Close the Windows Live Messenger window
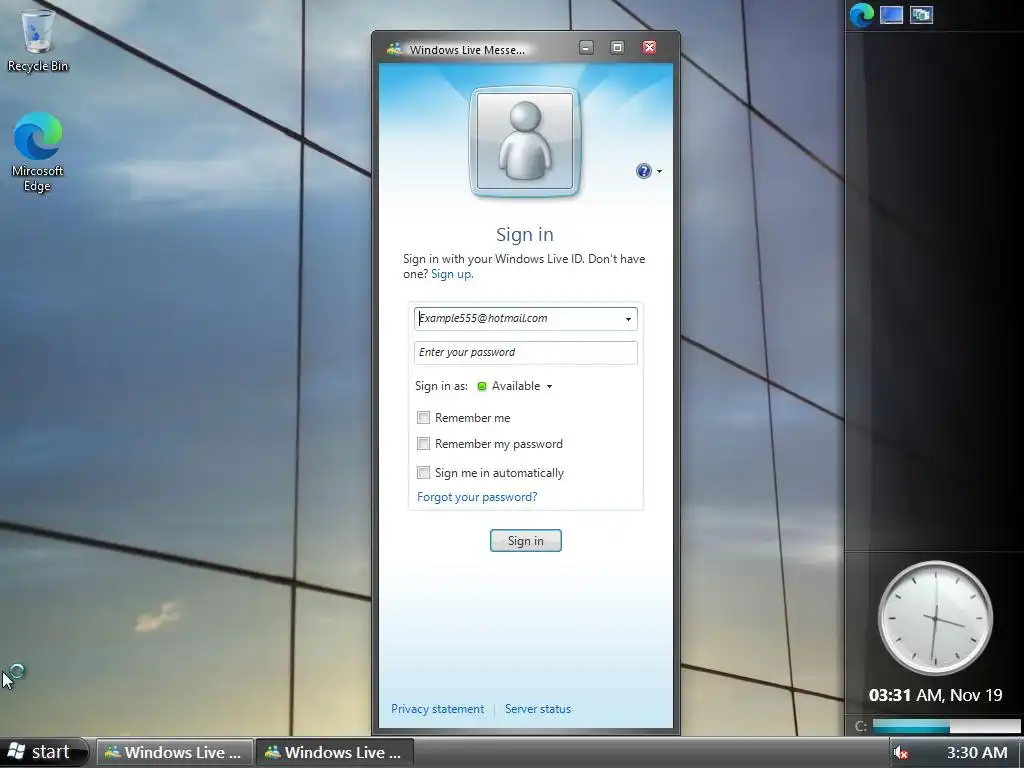The height and width of the screenshot is (768, 1024). 649,48
